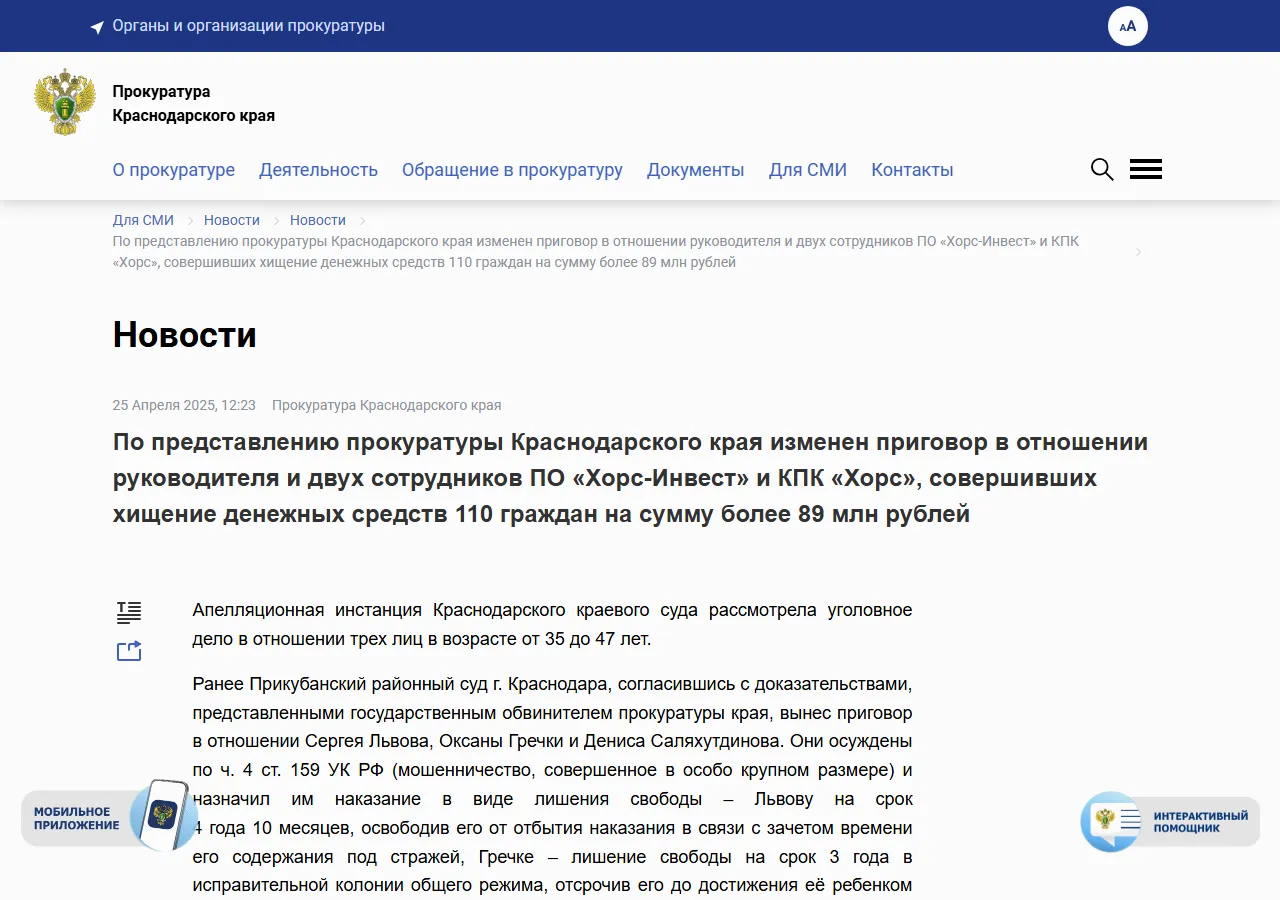This screenshot has height=900, width=1280.
Task: Click the prosecutor's office coat of arms logo
Action: (65, 102)
